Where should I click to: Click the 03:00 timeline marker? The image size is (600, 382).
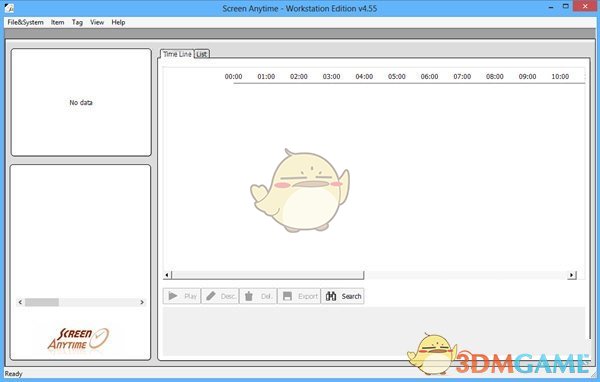click(x=331, y=77)
